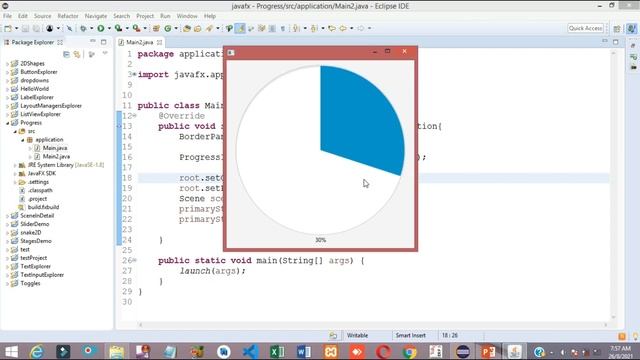The height and width of the screenshot is (360, 640).
Task: Click the Debug bug toolbar icon
Action: 83,29
